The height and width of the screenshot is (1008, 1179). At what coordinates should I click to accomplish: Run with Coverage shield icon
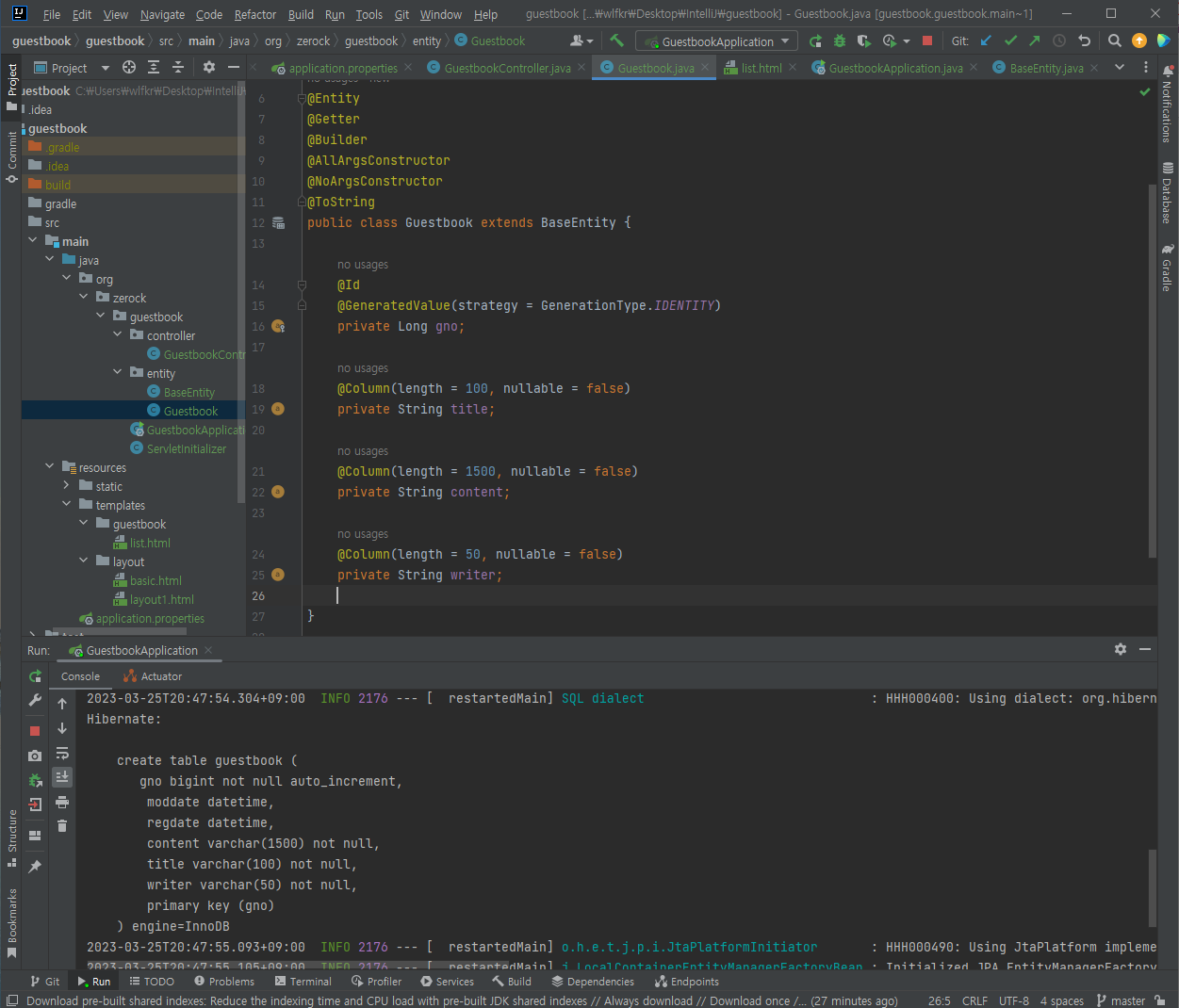(863, 41)
